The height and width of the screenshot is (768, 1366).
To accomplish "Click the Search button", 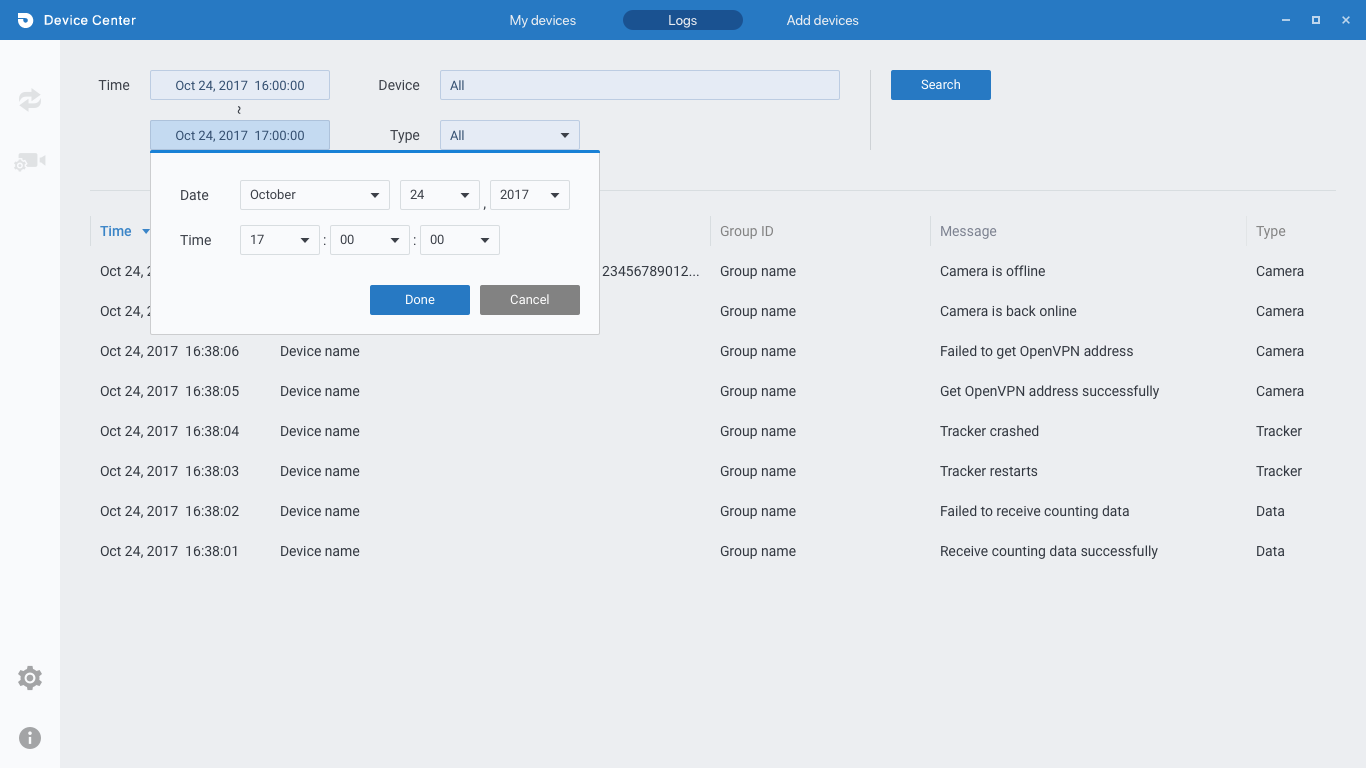I will 940,85.
